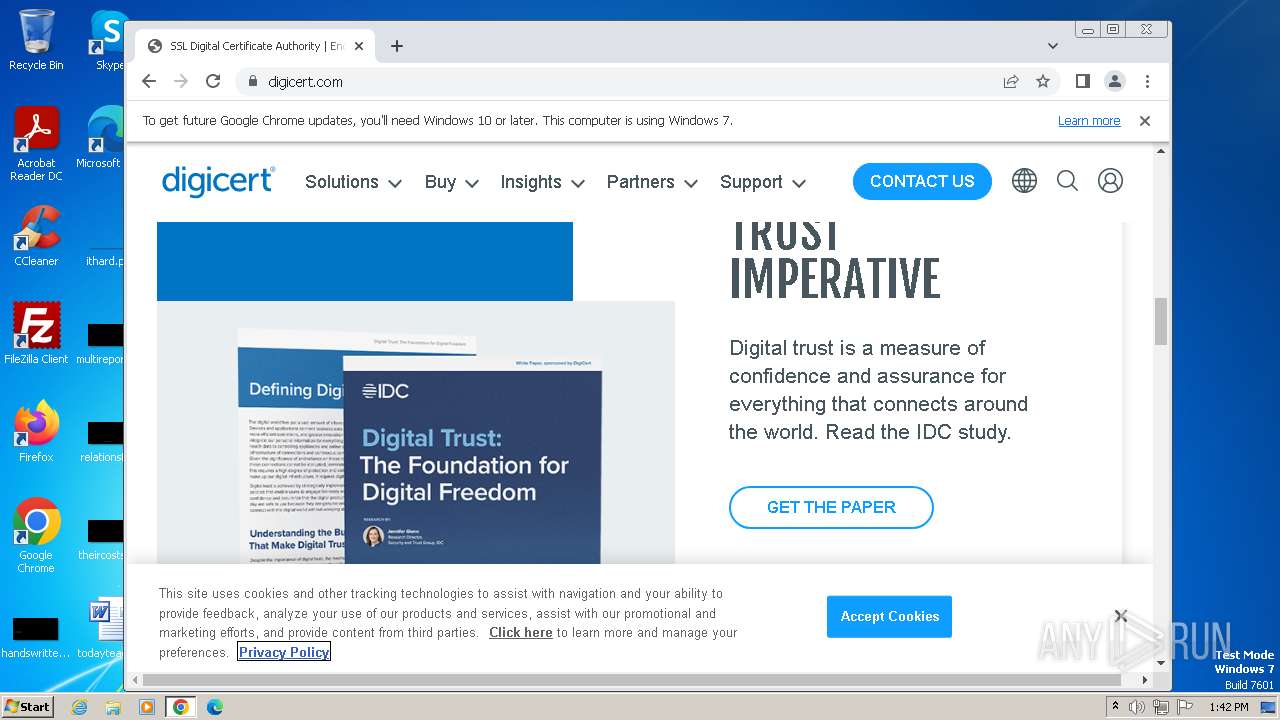Open DigiCert account login icon
This screenshot has width=1280, height=720.
[1110, 181]
